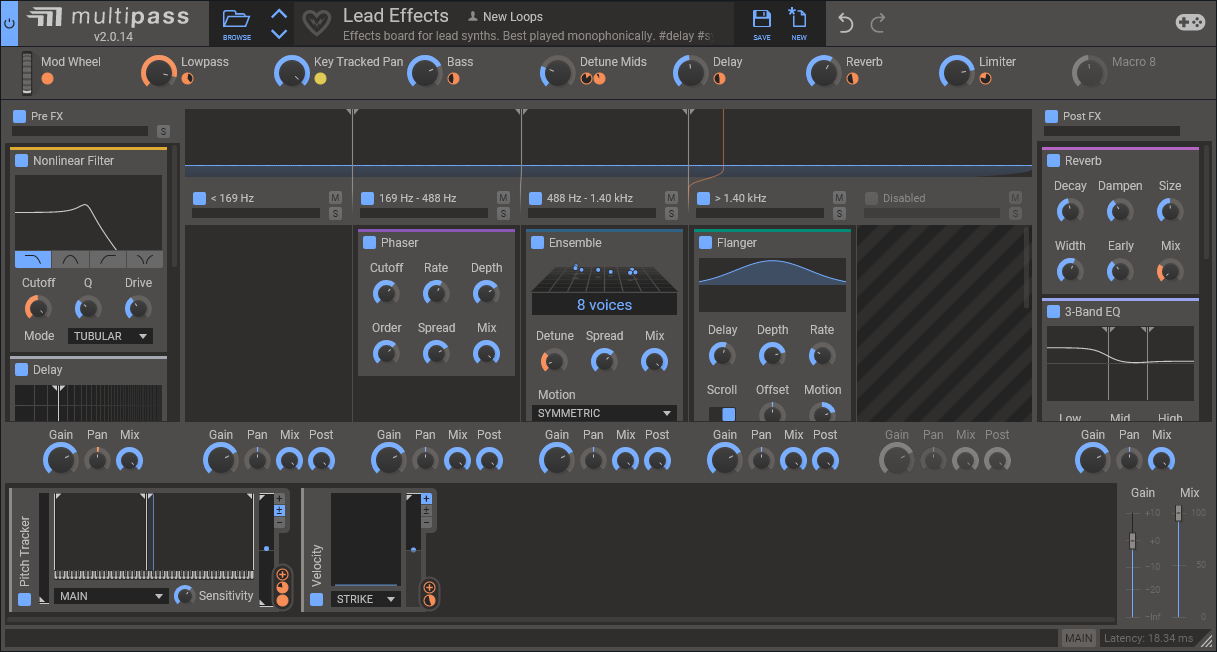Image resolution: width=1217 pixels, height=652 pixels.
Task: Toggle the Phaser effect on/off
Action: (369, 243)
